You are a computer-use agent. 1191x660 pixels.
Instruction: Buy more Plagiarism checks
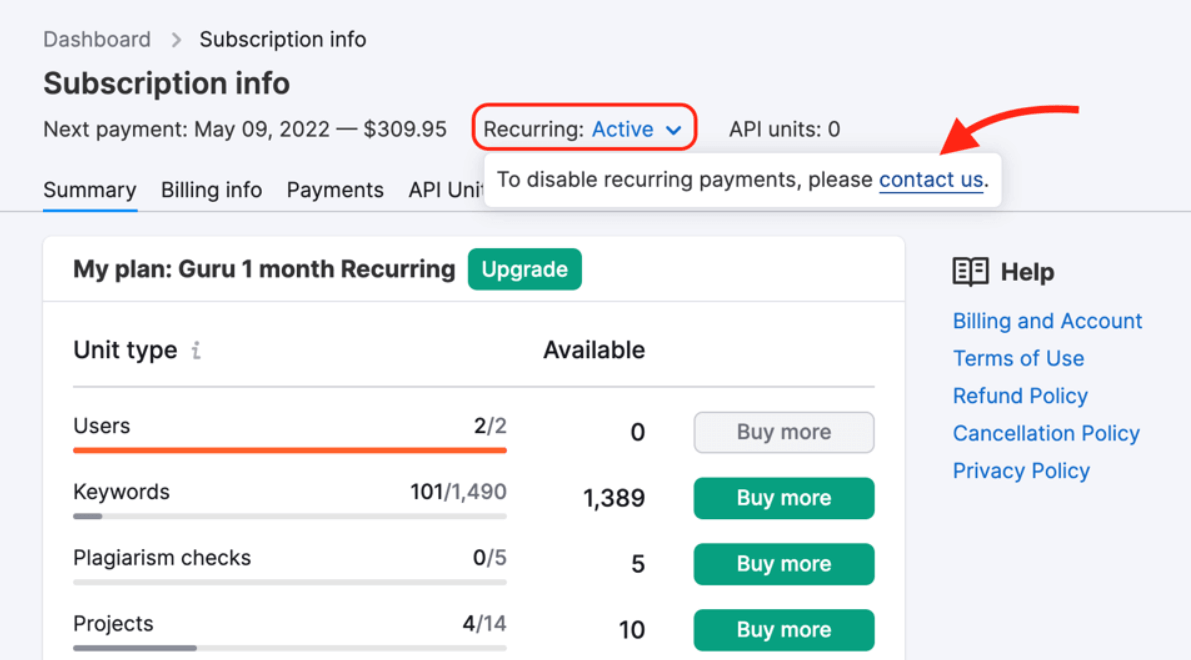point(783,564)
